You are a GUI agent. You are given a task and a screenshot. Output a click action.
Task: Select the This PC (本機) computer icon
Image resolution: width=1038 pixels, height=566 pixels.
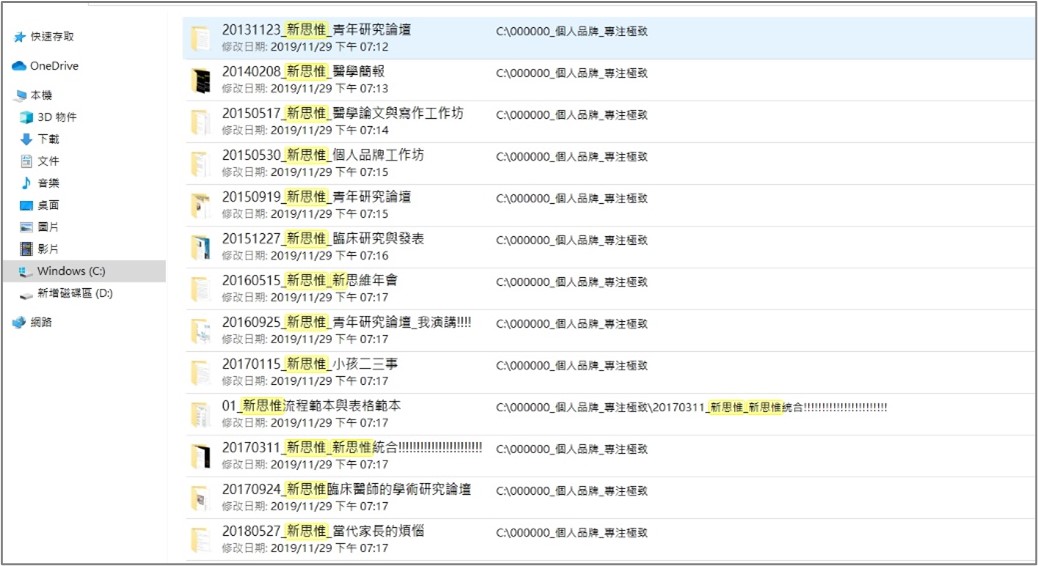coord(21,96)
